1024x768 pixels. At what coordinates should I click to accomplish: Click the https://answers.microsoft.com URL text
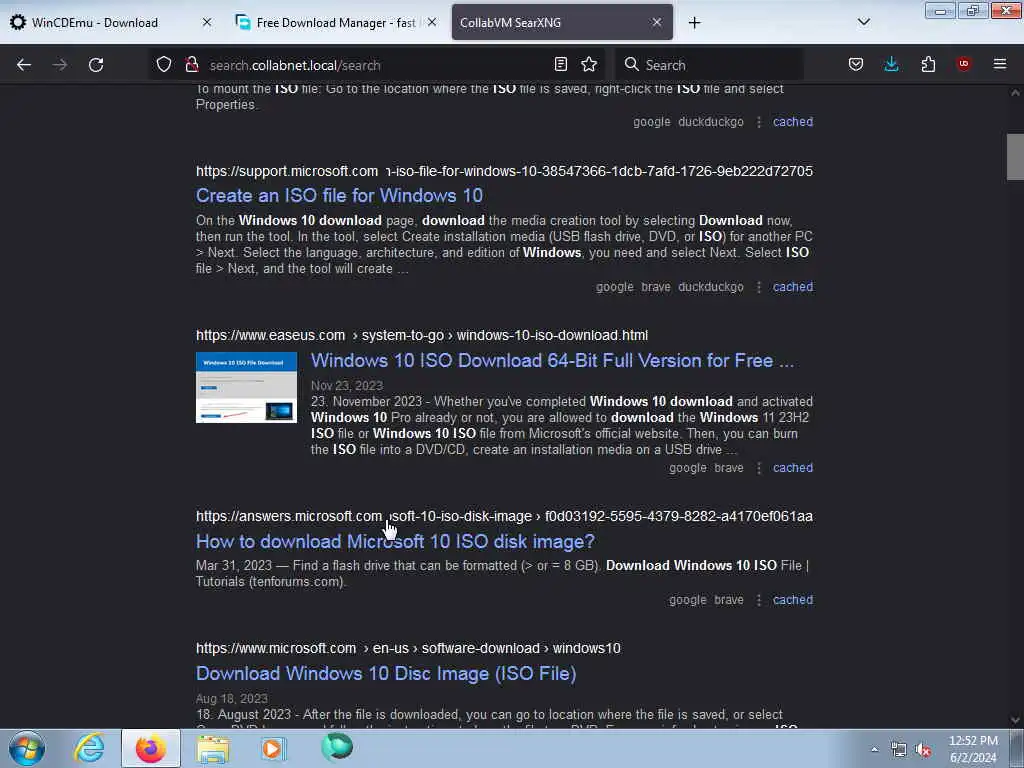coord(289,516)
